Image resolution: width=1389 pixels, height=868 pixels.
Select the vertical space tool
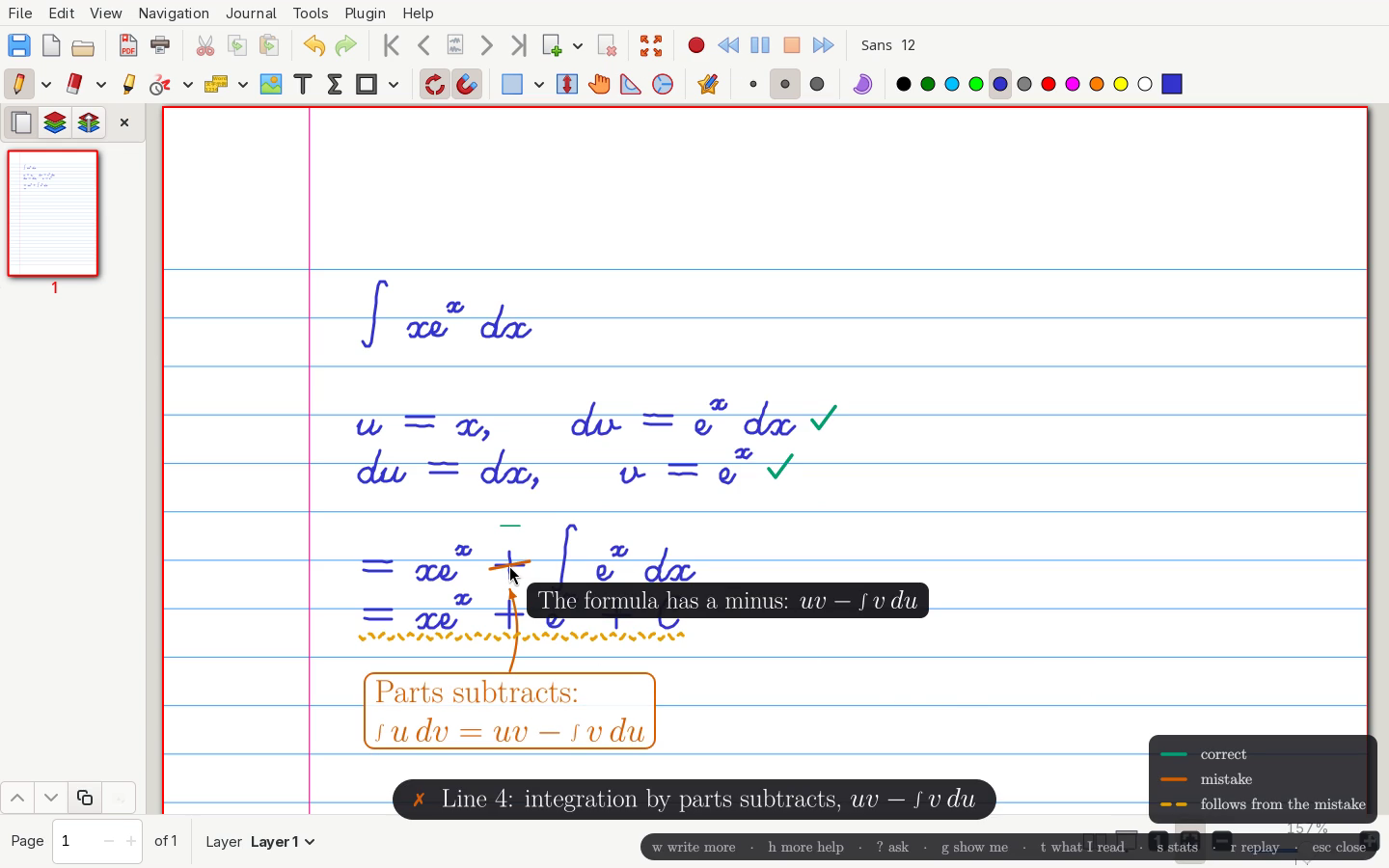click(567, 85)
